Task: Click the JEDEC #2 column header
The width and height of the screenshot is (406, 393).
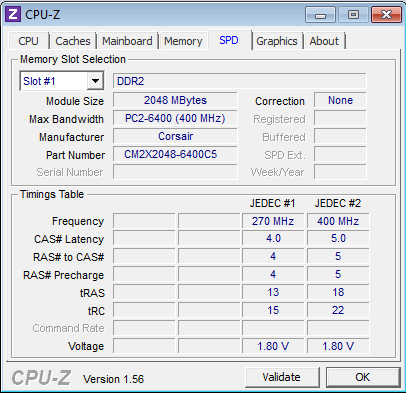Action: coord(338,203)
